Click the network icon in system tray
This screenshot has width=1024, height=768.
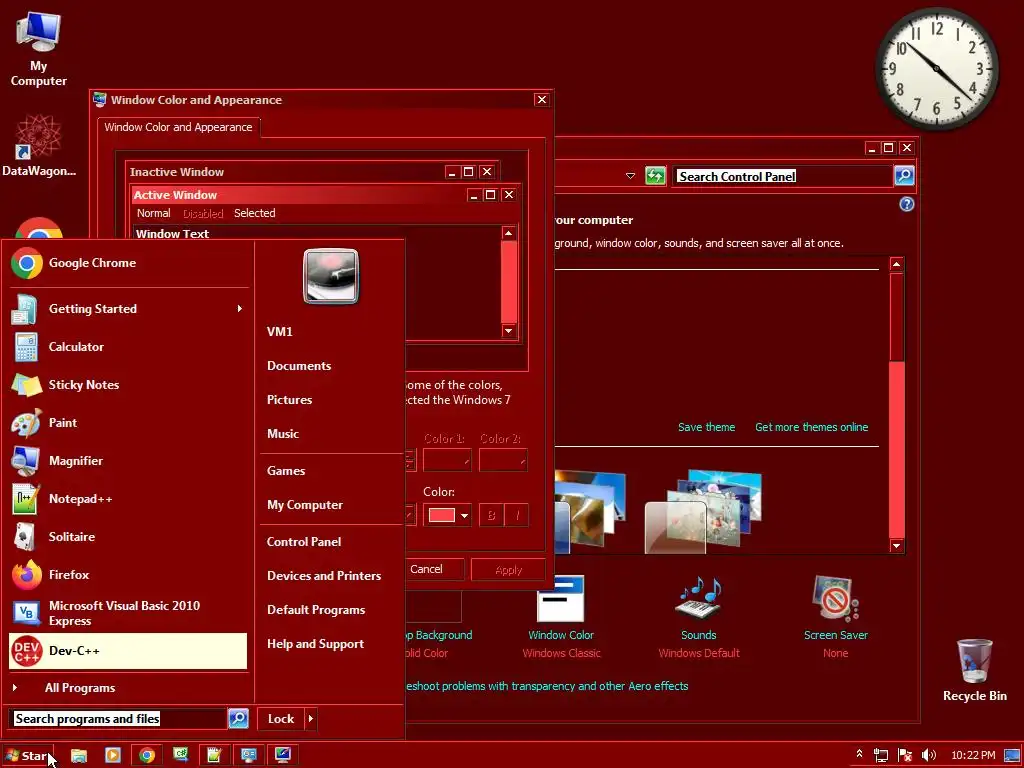881,756
